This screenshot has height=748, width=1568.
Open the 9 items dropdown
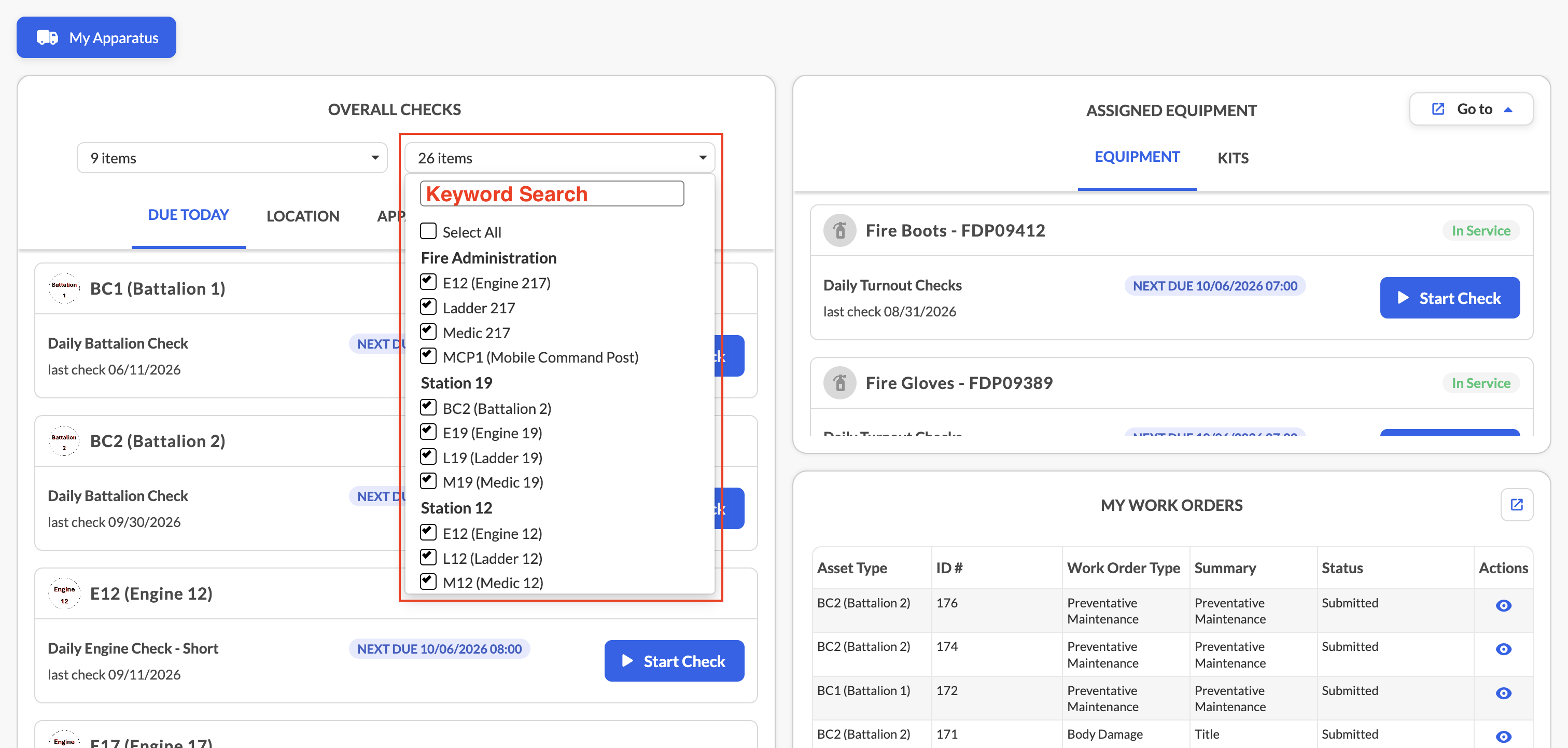click(232, 158)
